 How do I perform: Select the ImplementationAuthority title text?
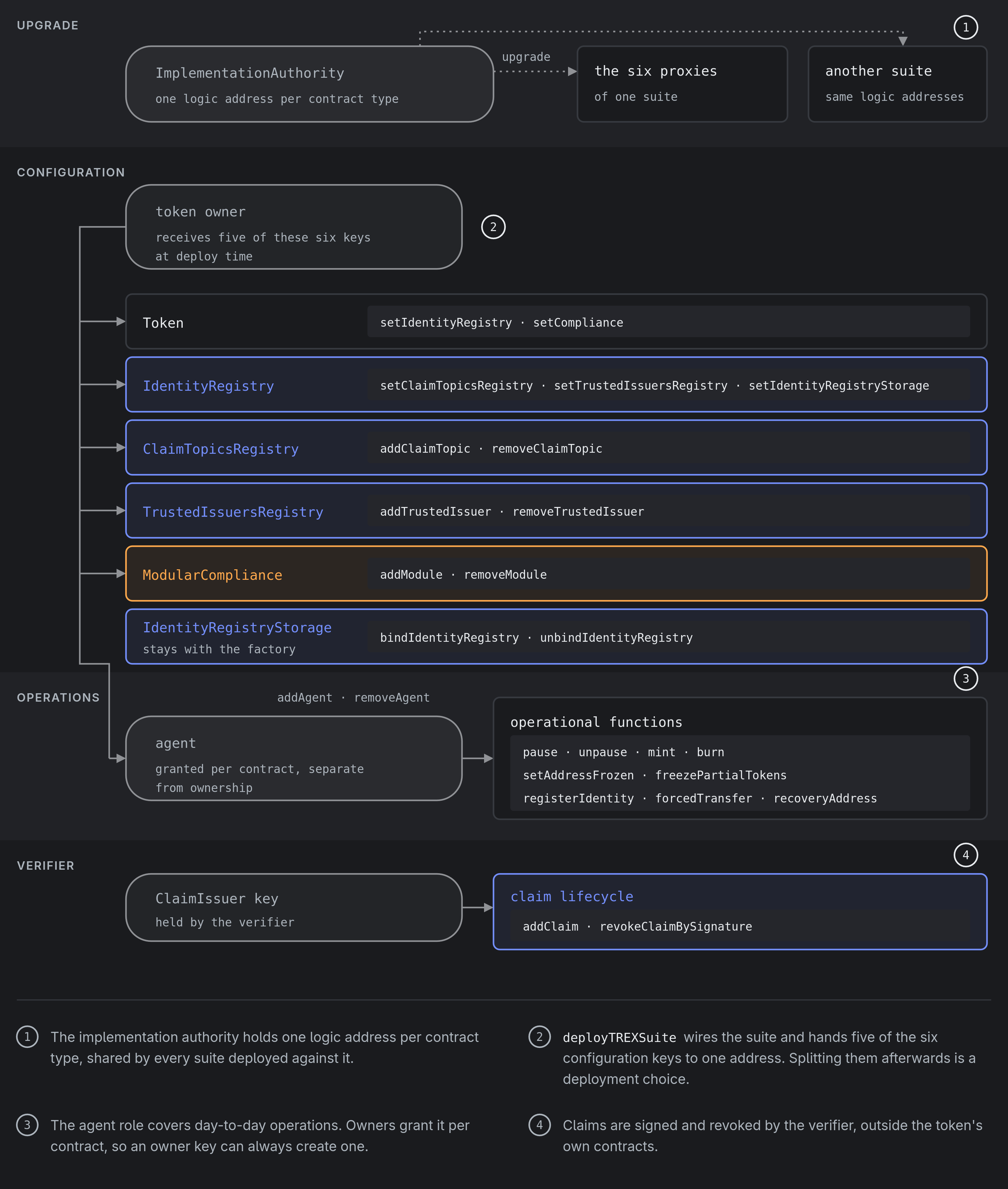point(250,73)
